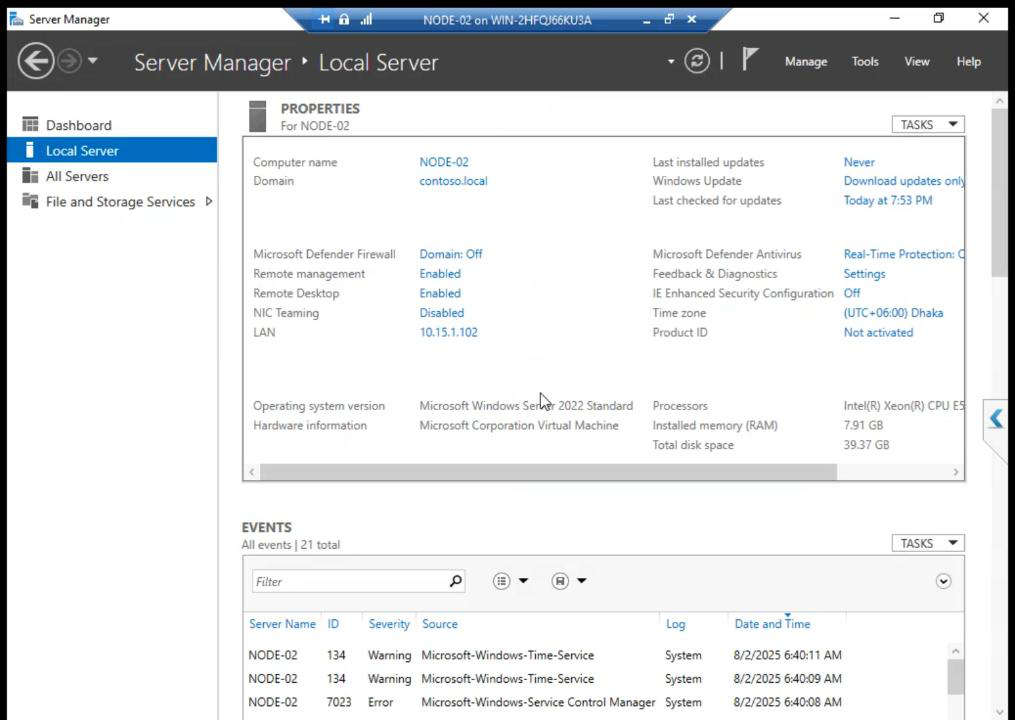Click properties horizontal scrollbar right arrow
1015x720 pixels.
pos(956,472)
